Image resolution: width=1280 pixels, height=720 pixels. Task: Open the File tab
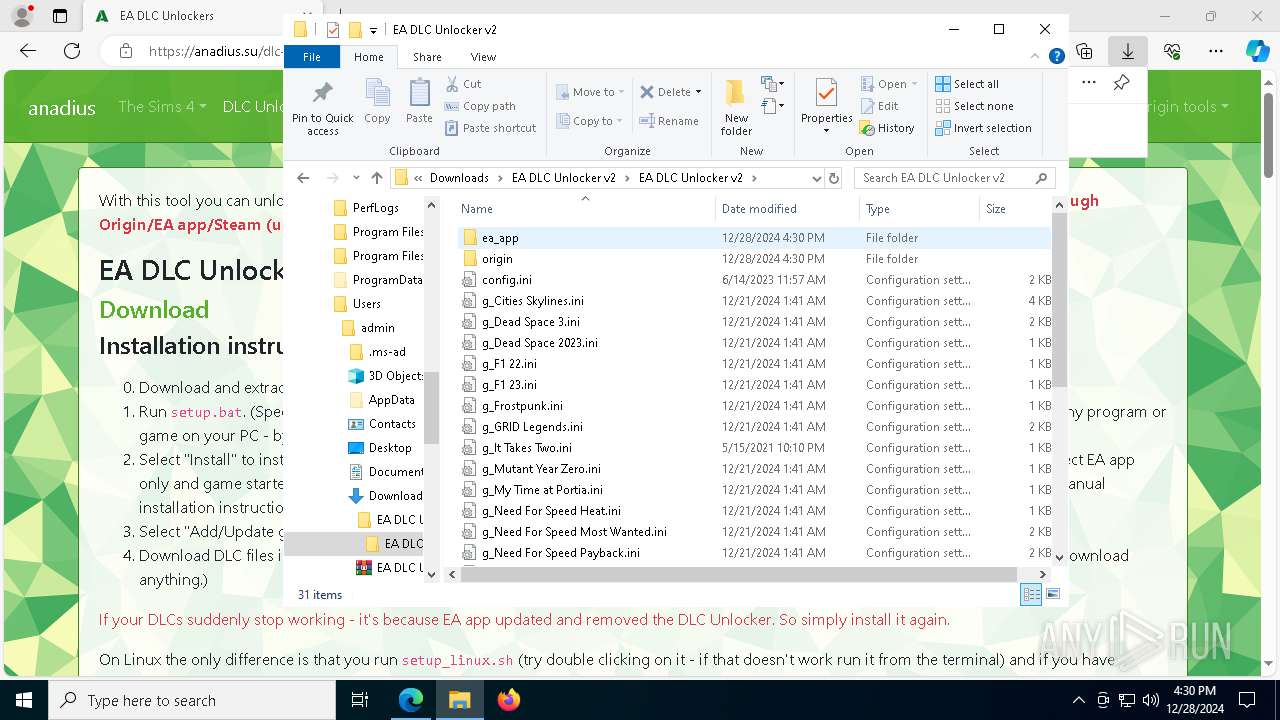pyautogui.click(x=312, y=57)
